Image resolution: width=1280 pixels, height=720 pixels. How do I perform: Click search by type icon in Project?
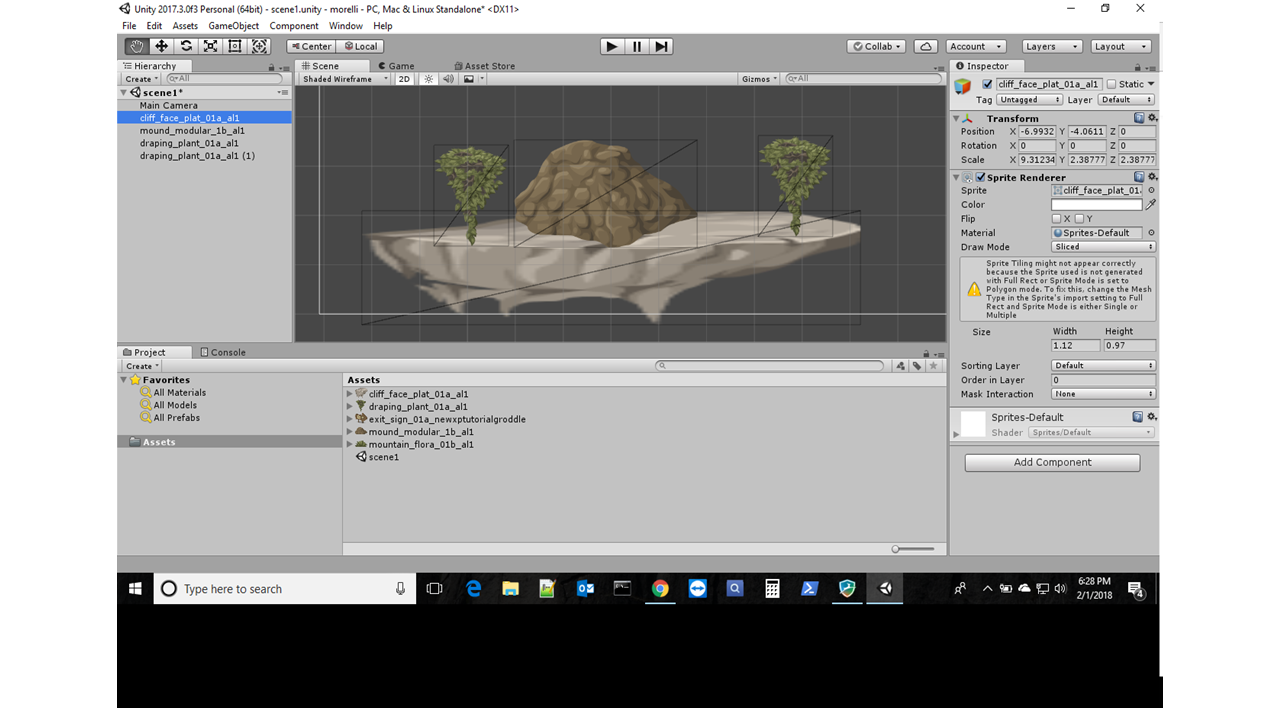(x=900, y=366)
